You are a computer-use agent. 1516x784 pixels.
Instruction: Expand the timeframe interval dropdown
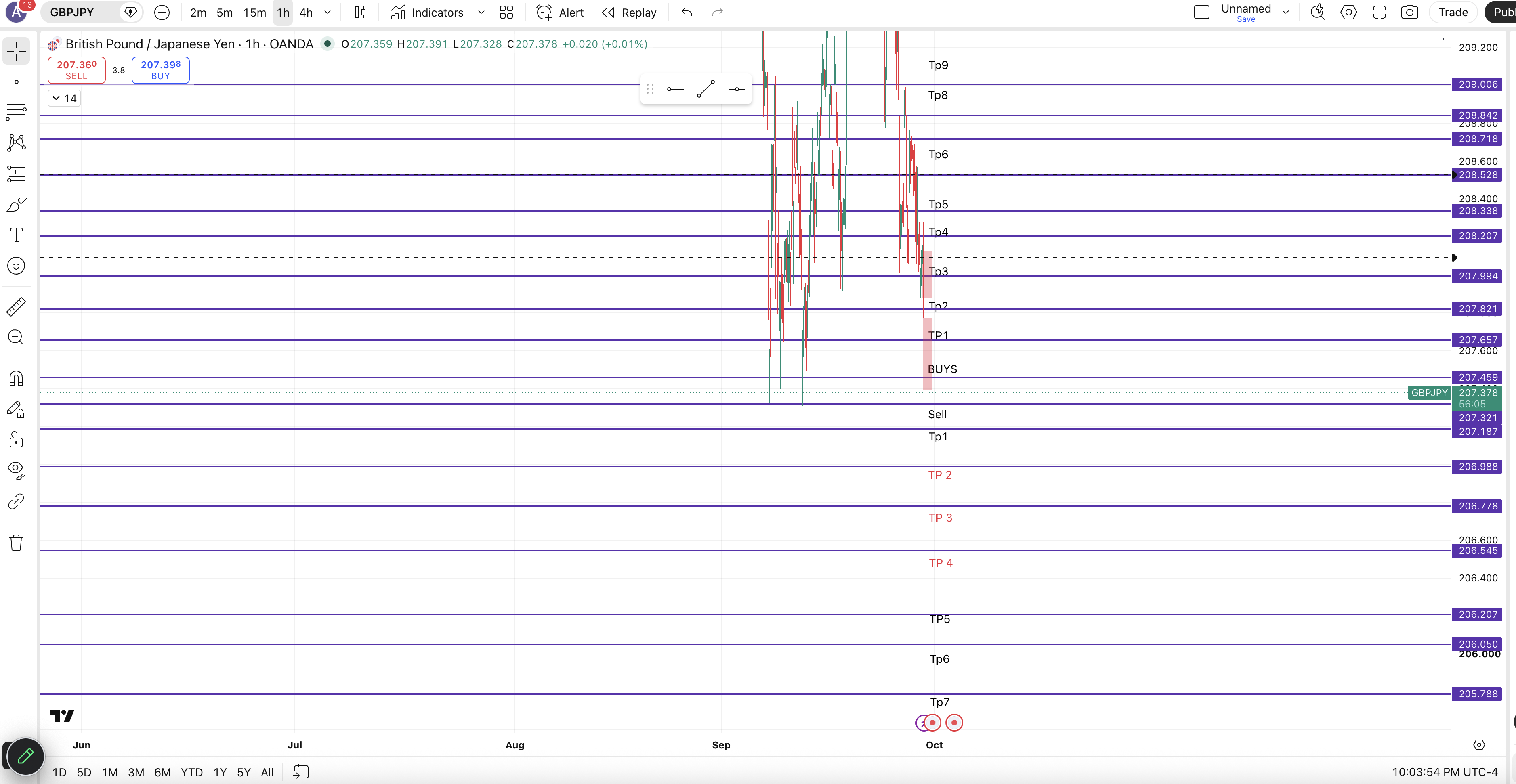(328, 13)
